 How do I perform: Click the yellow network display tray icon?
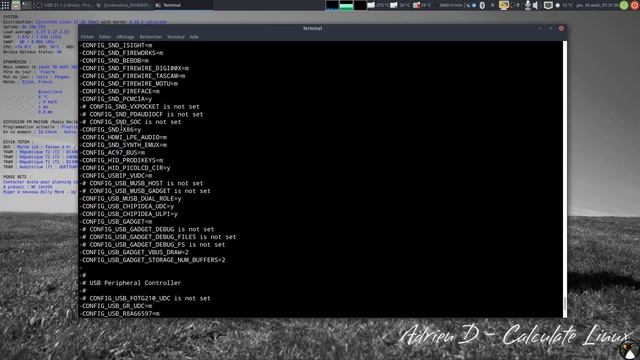pos(504,5)
